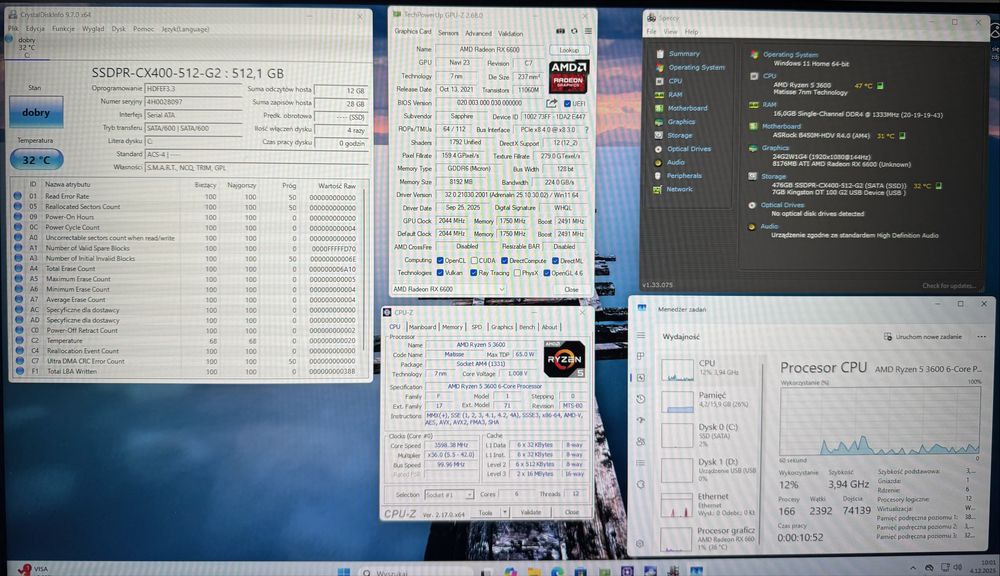Open Services icon in Task Manager sidebar
This screenshot has height=576, width=1000.
click(x=640, y=484)
